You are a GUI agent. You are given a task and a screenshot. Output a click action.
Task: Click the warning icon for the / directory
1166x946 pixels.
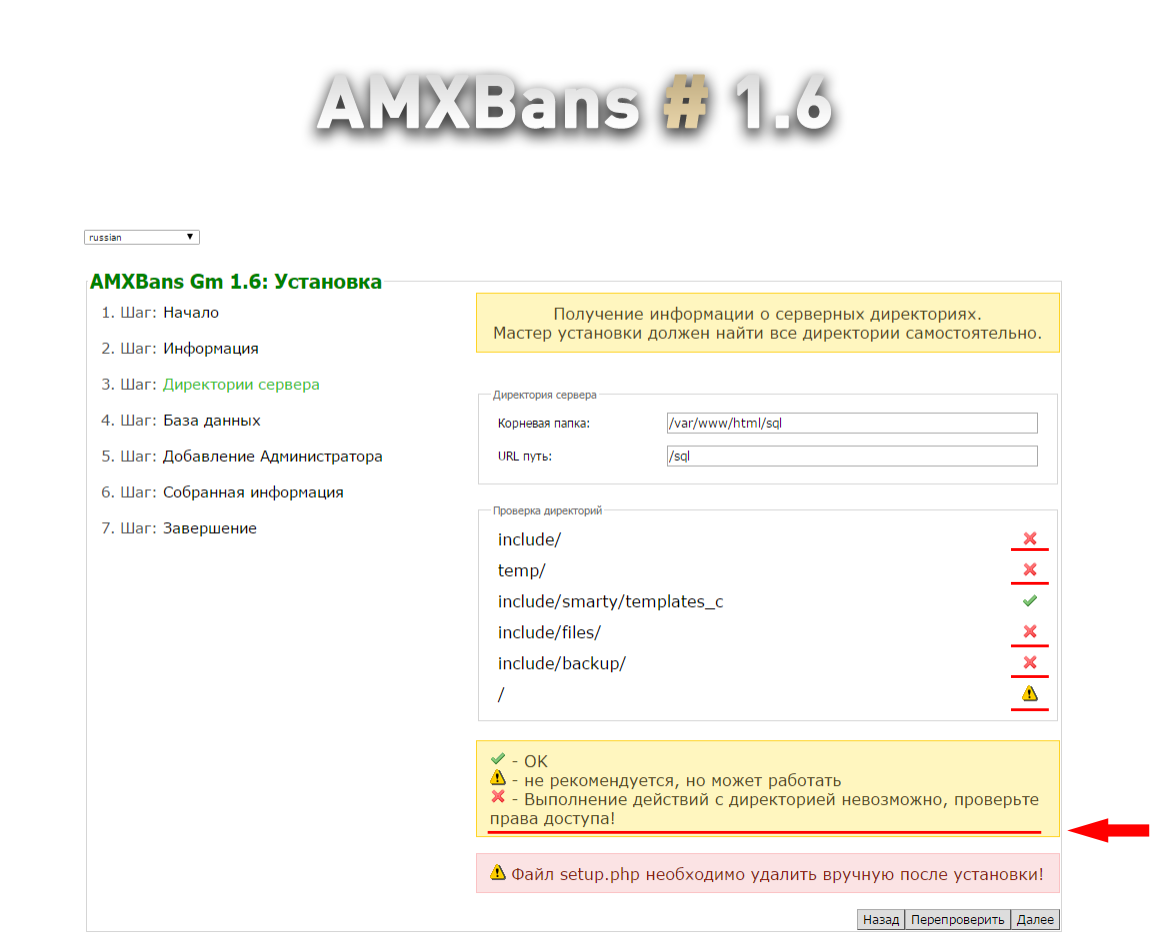click(1029, 694)
